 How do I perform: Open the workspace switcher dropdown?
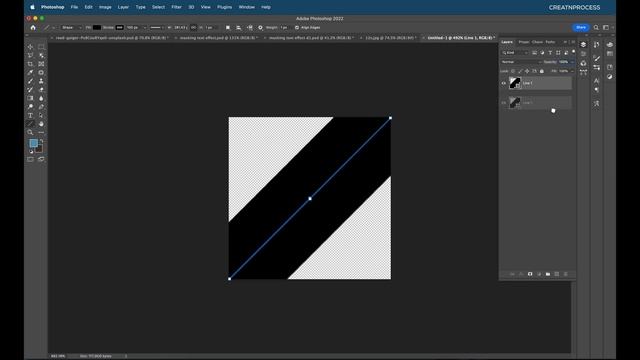[607, 27]
